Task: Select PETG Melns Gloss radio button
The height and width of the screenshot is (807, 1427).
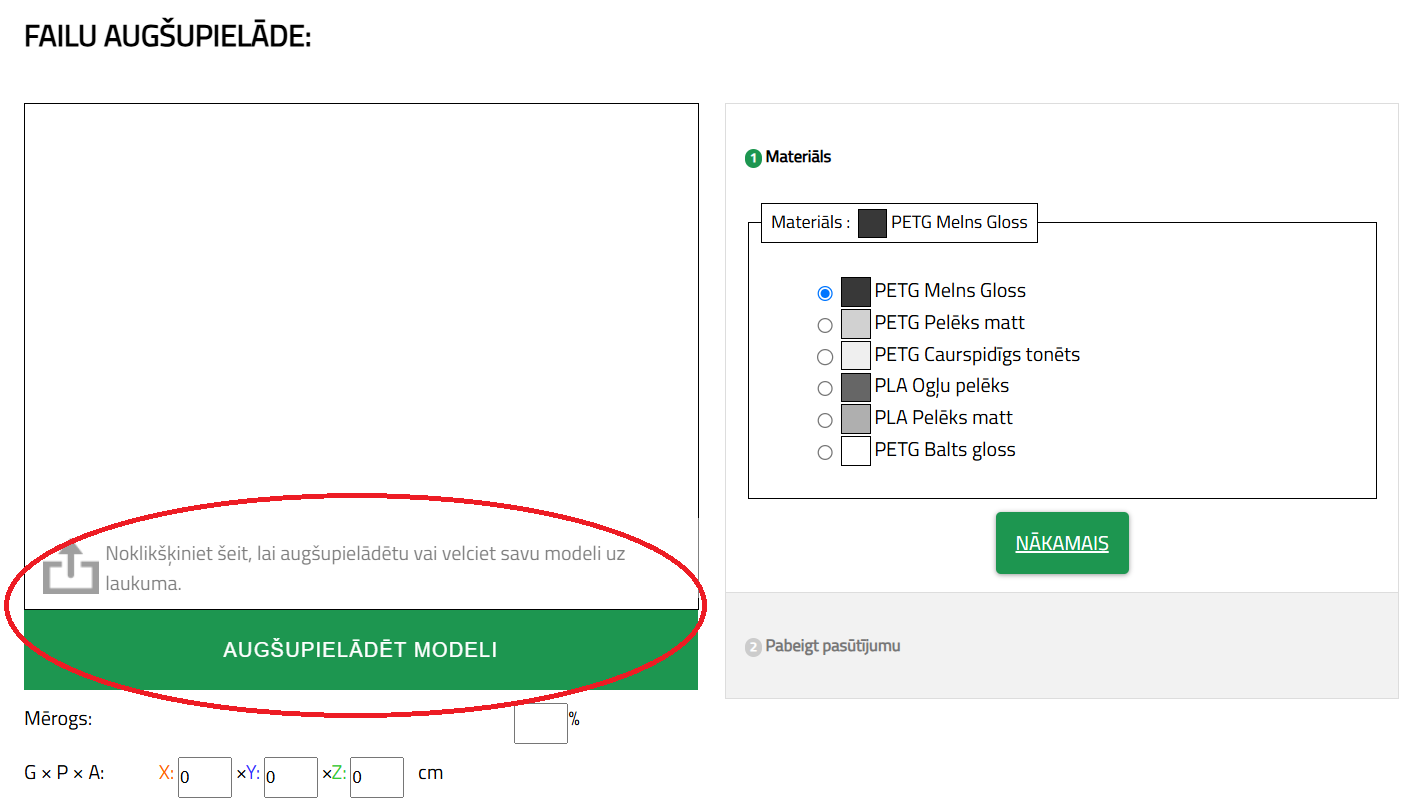Action: 825,293
